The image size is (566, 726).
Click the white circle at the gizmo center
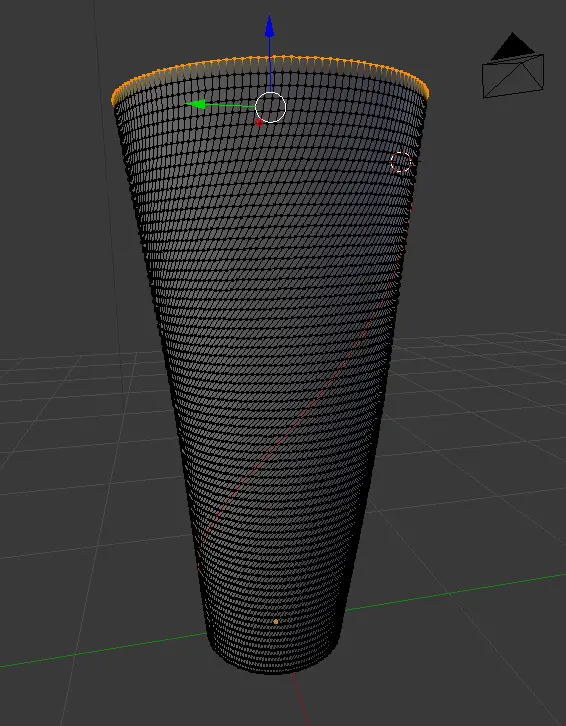[x=270, y=107]
